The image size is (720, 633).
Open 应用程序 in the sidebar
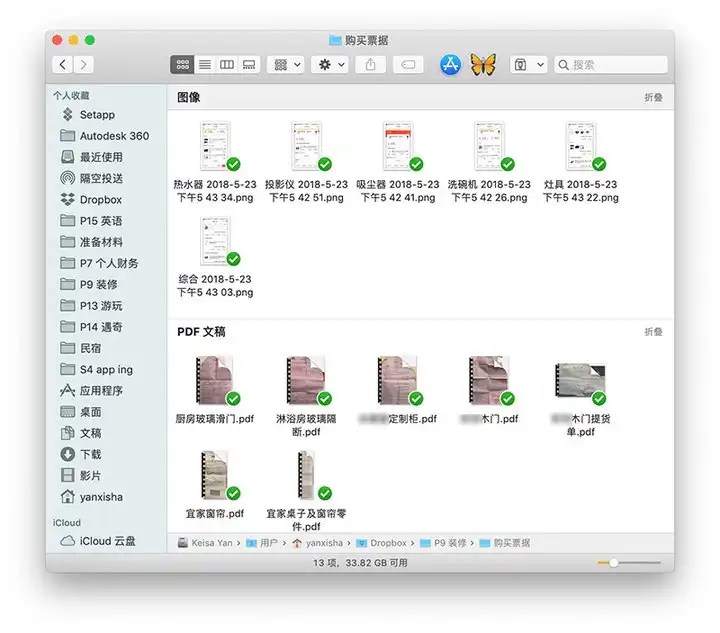pyautogui.click(x=92, y=391)
